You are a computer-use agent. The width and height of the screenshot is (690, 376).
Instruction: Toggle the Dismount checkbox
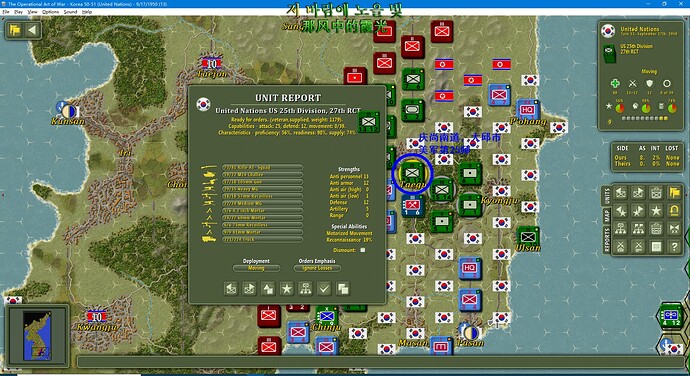click(363, 250)
